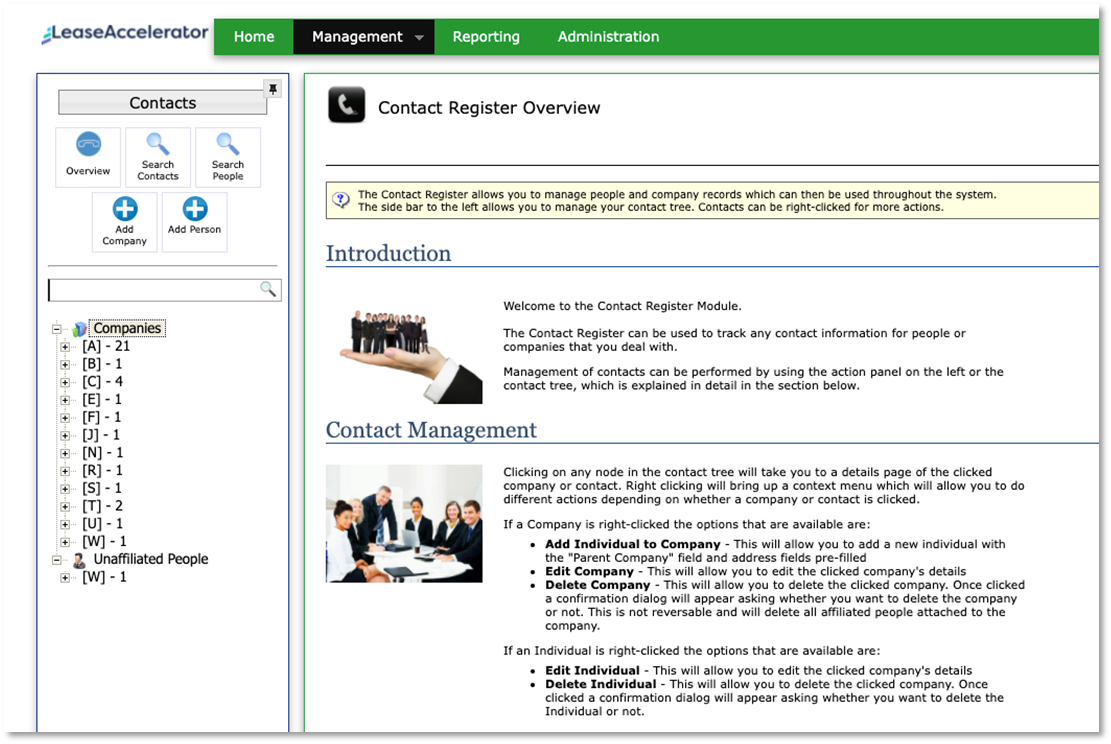Click the Companies folder icon
This screenshot has width=1111, height=744.
[79, 329]
